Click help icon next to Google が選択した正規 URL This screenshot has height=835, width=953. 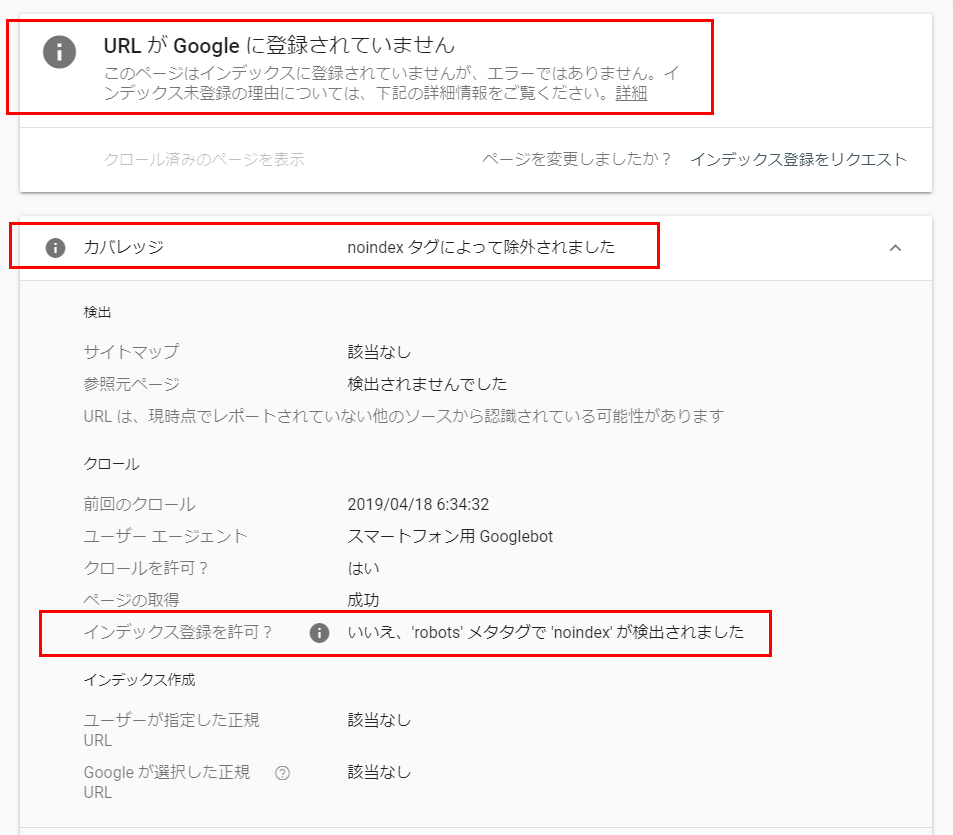(x=282, y=773)
